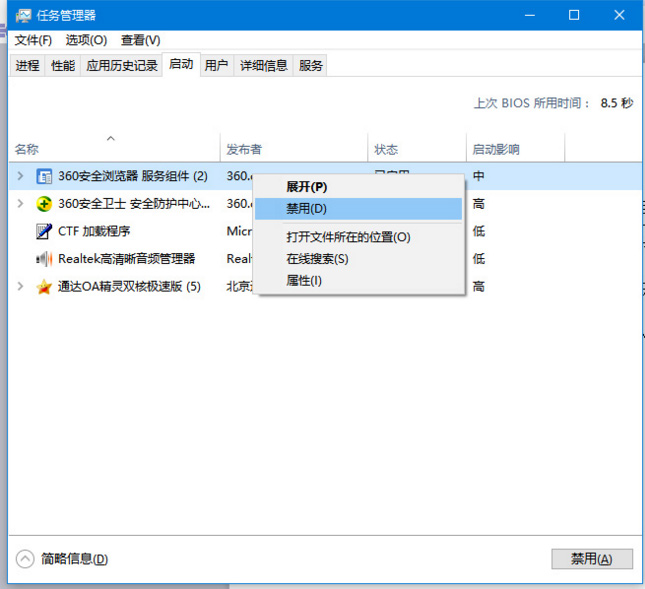Select the 360安全卫士 安全防护中心 row name
This screenshot has width=645, height=589.
(134, 204)
